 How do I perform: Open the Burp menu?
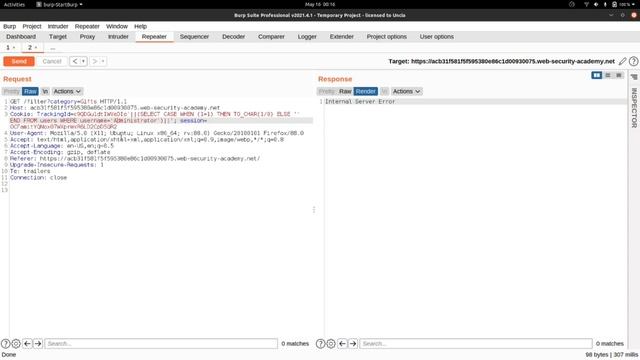(10, 26)
